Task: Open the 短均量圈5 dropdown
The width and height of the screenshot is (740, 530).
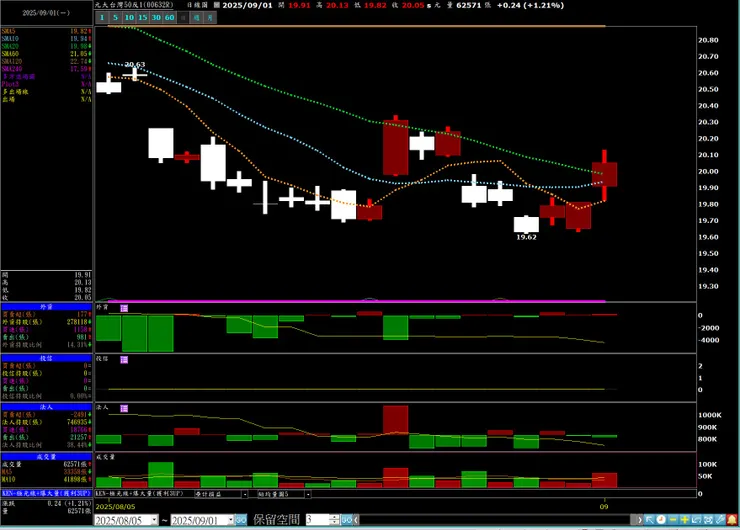Action: pyautogui.click(x=308, y=494)
